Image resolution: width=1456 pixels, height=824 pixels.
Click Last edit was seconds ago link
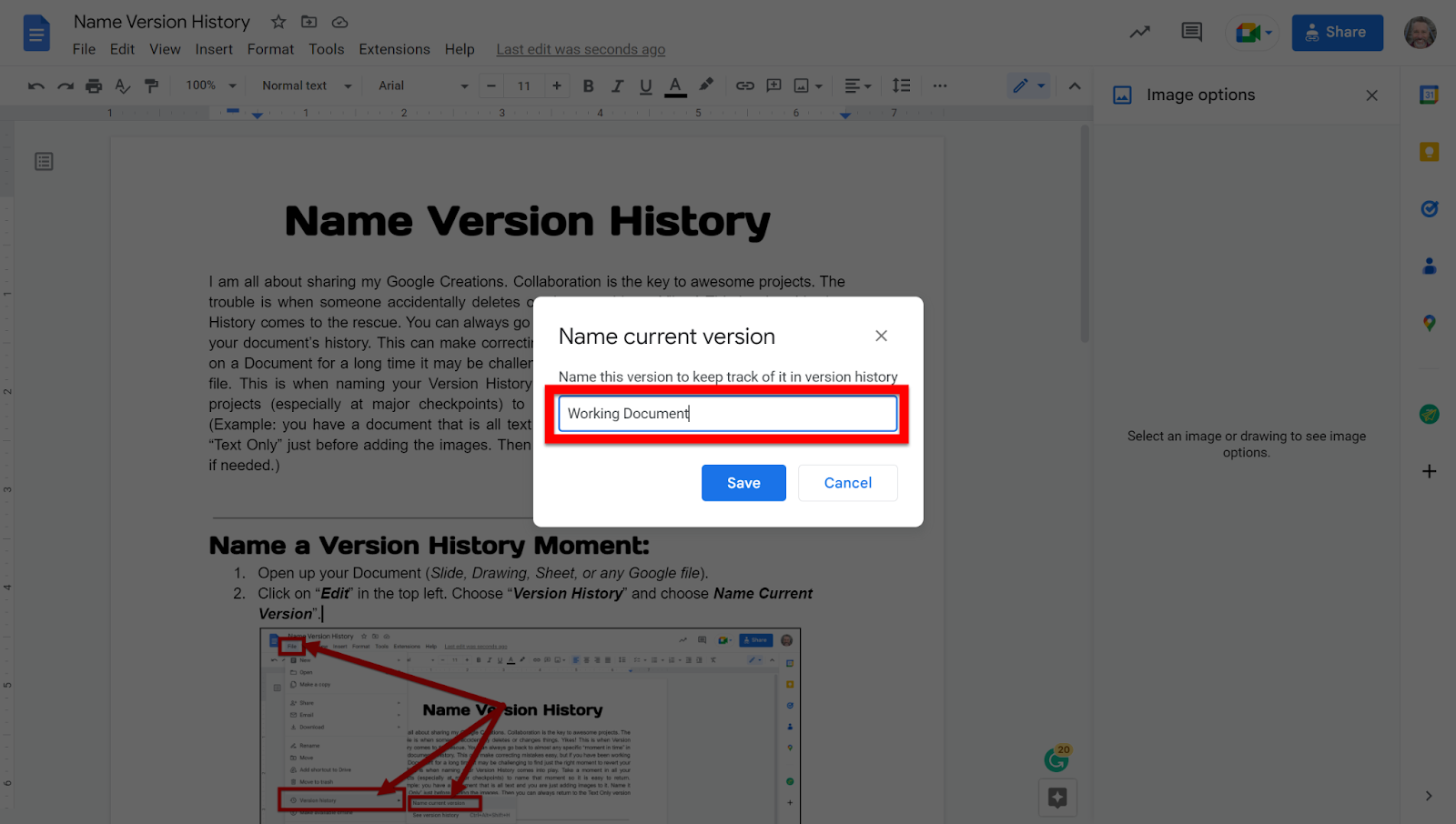point(581,49)
